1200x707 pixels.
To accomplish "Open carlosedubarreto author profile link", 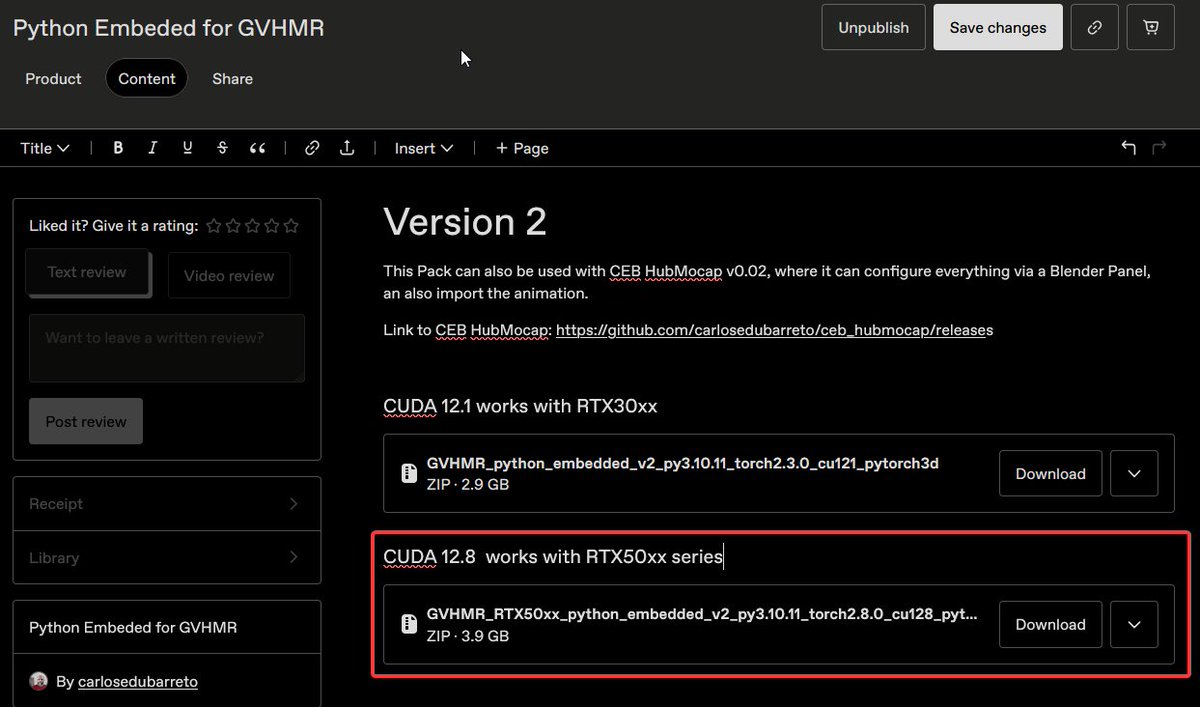I will click(138, 681).
